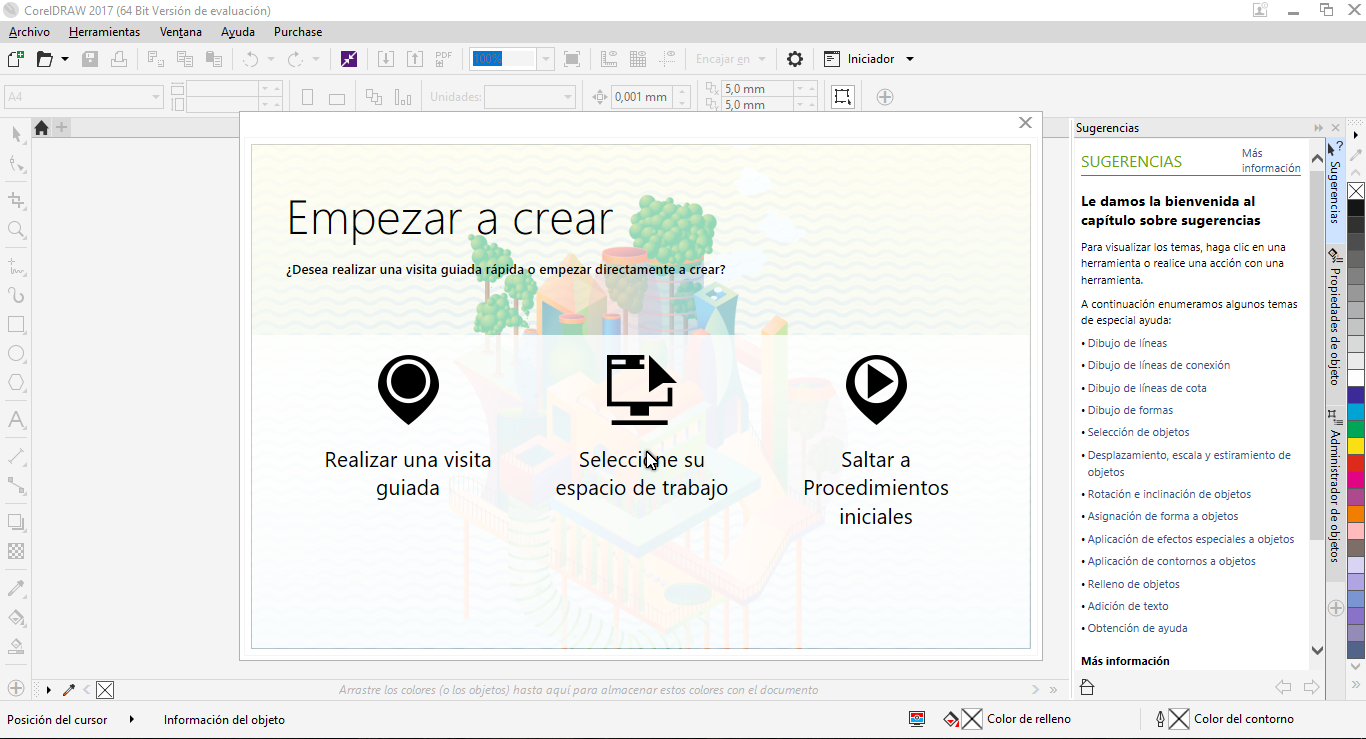Viewport: 1366px width, 739px height.
Task: Open the Encajar en dropdown
Action: [762, 59]
